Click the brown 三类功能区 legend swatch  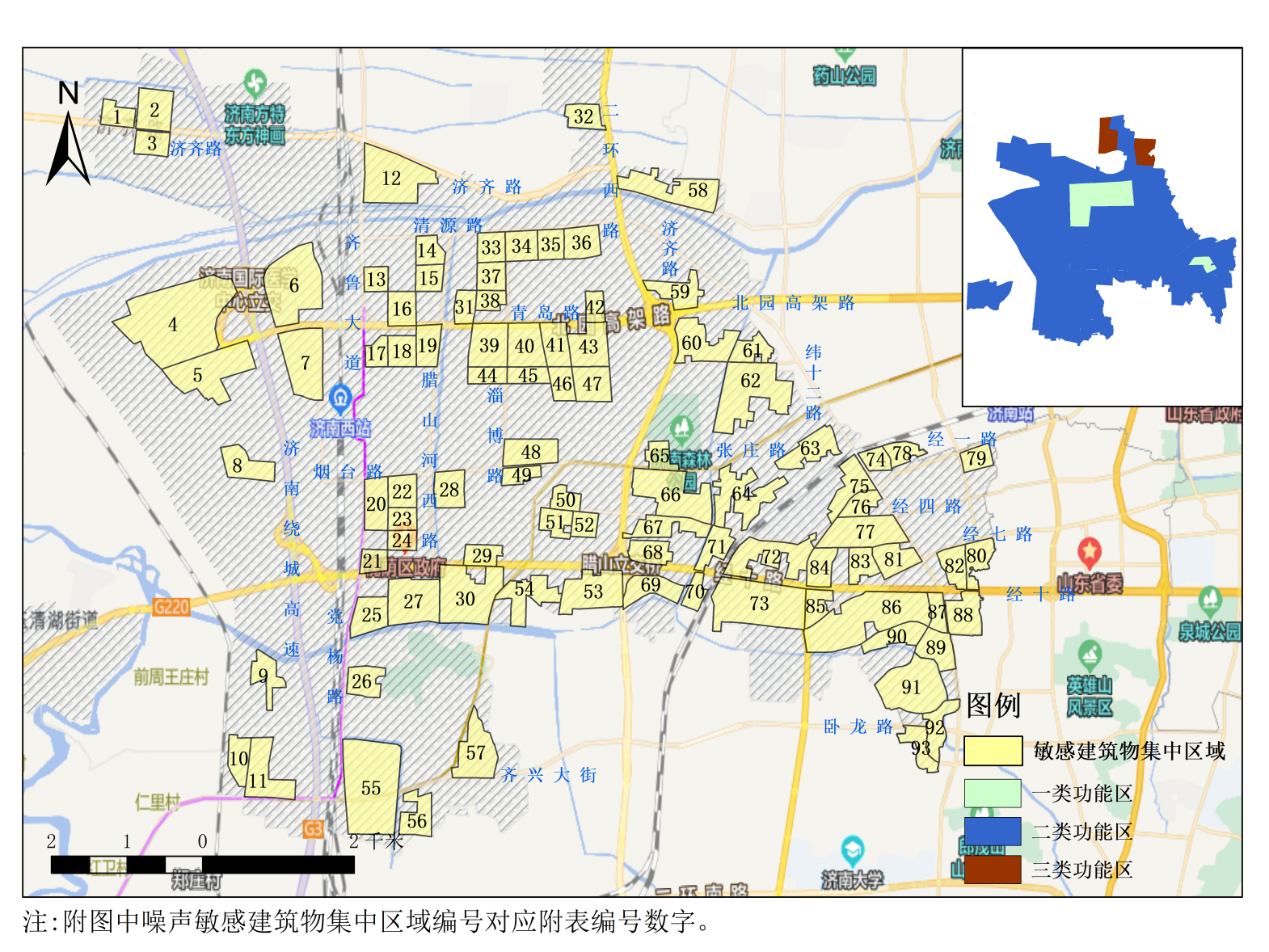(x=993, y=870)
